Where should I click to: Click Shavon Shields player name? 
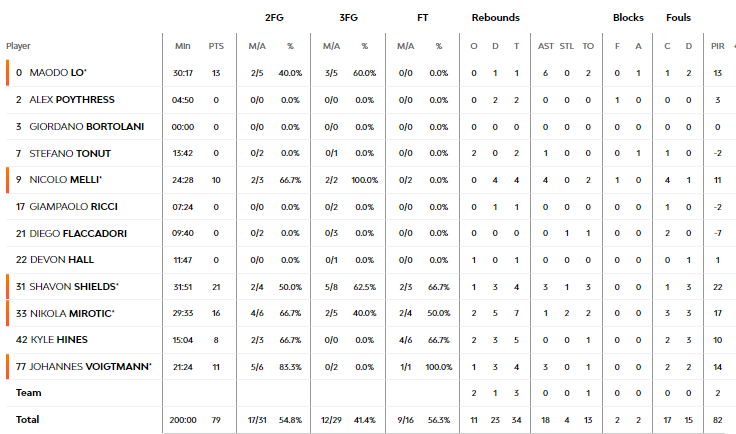(x=74, y=287)
